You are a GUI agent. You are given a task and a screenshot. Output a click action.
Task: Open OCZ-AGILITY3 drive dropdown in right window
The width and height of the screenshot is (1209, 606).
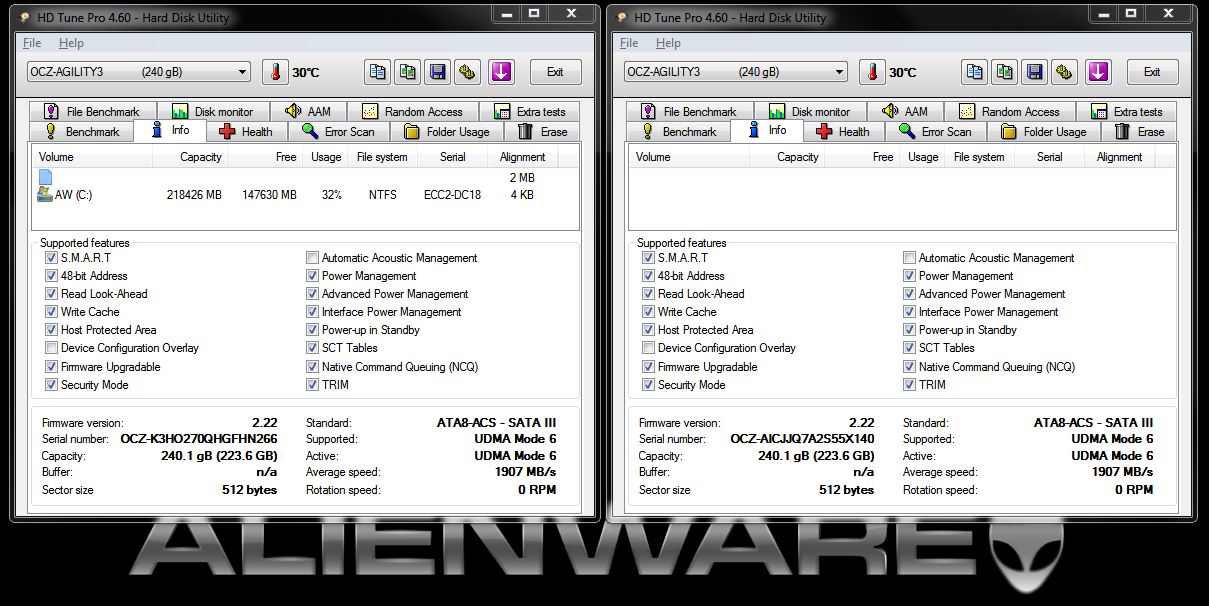tap(736, 72)
